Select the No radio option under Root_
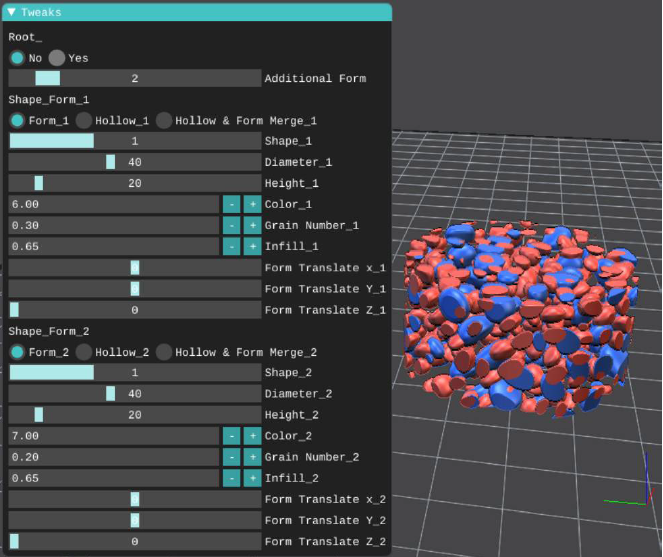The width and height of the screenshot is (663, 557). coord(17,58)
